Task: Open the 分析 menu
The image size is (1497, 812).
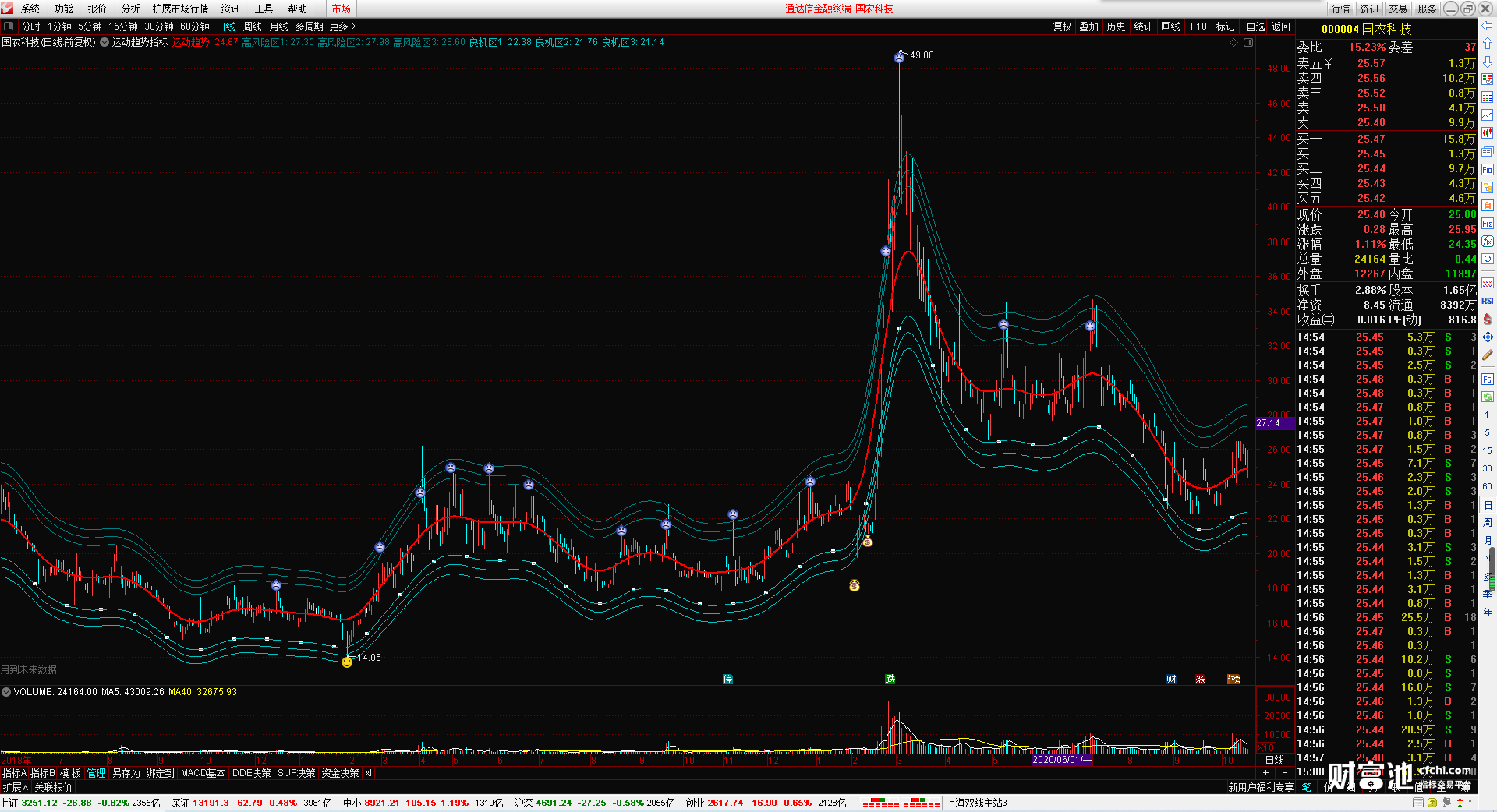Action: pos(130,9)
